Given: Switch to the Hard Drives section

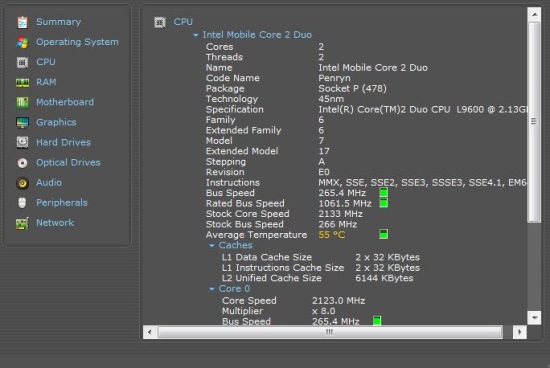Looking at the screenshot, I should [x=63, y=142].
